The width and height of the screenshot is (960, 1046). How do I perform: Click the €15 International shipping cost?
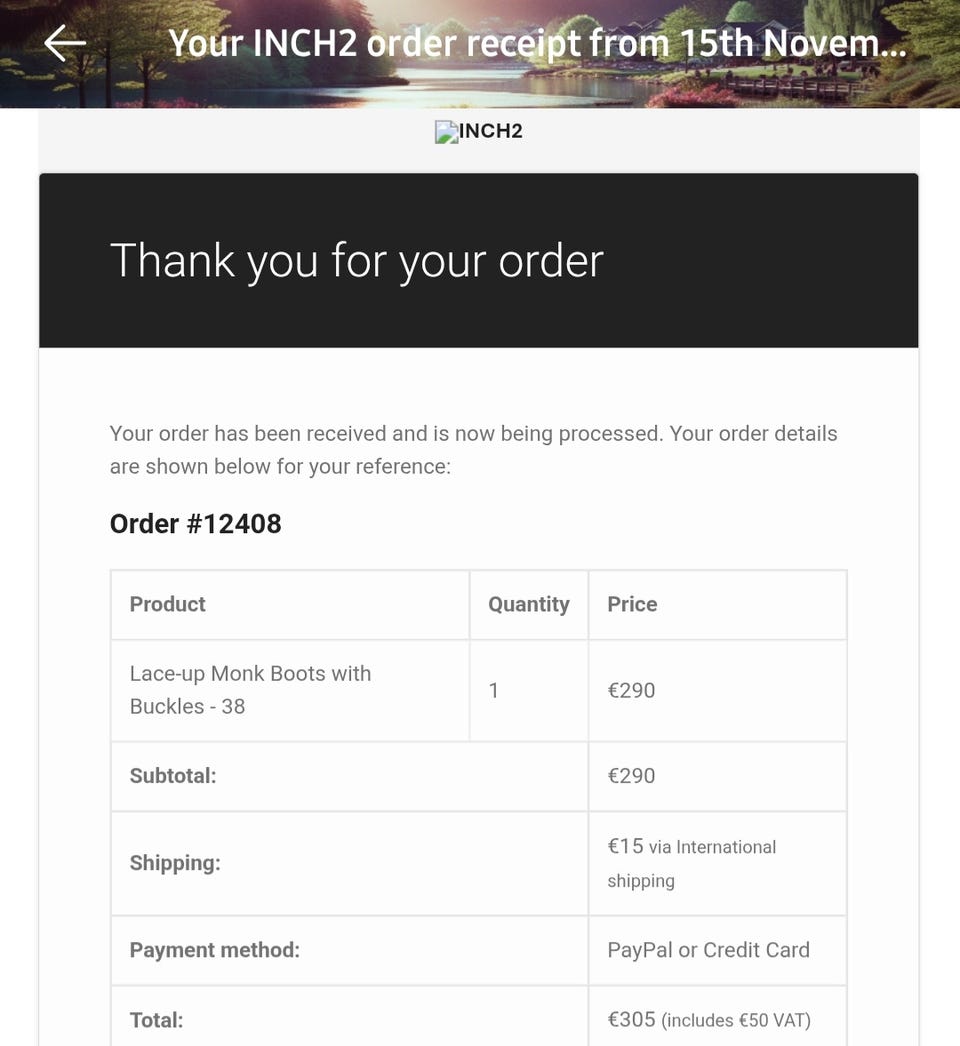click(691, 862)
